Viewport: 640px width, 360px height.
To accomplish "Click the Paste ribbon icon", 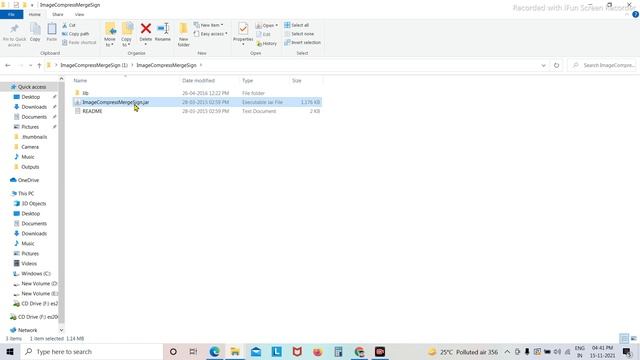I will [51, 32].
